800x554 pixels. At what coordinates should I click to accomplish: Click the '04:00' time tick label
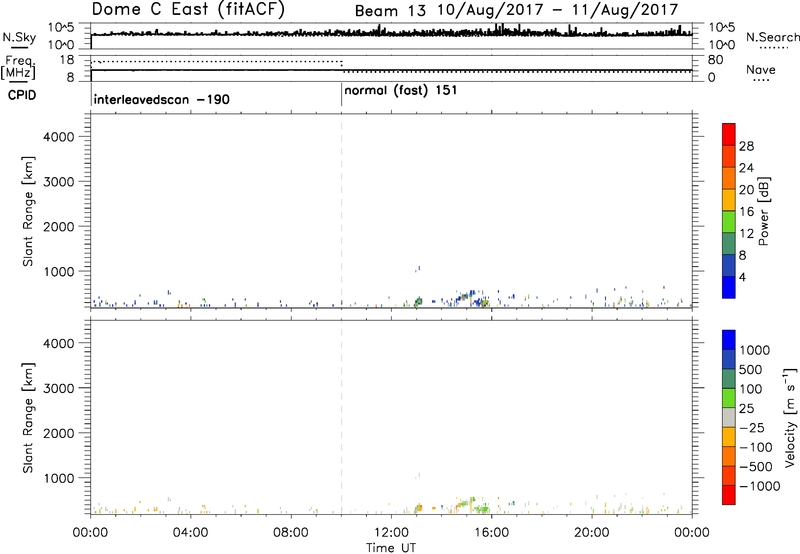[190, 533]
